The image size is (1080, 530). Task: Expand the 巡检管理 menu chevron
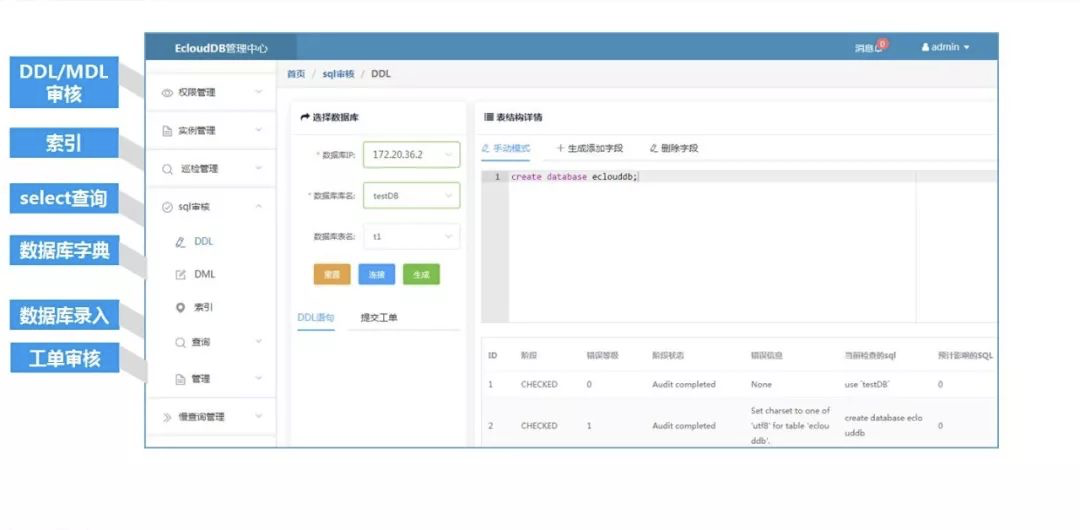click(259, 168)
